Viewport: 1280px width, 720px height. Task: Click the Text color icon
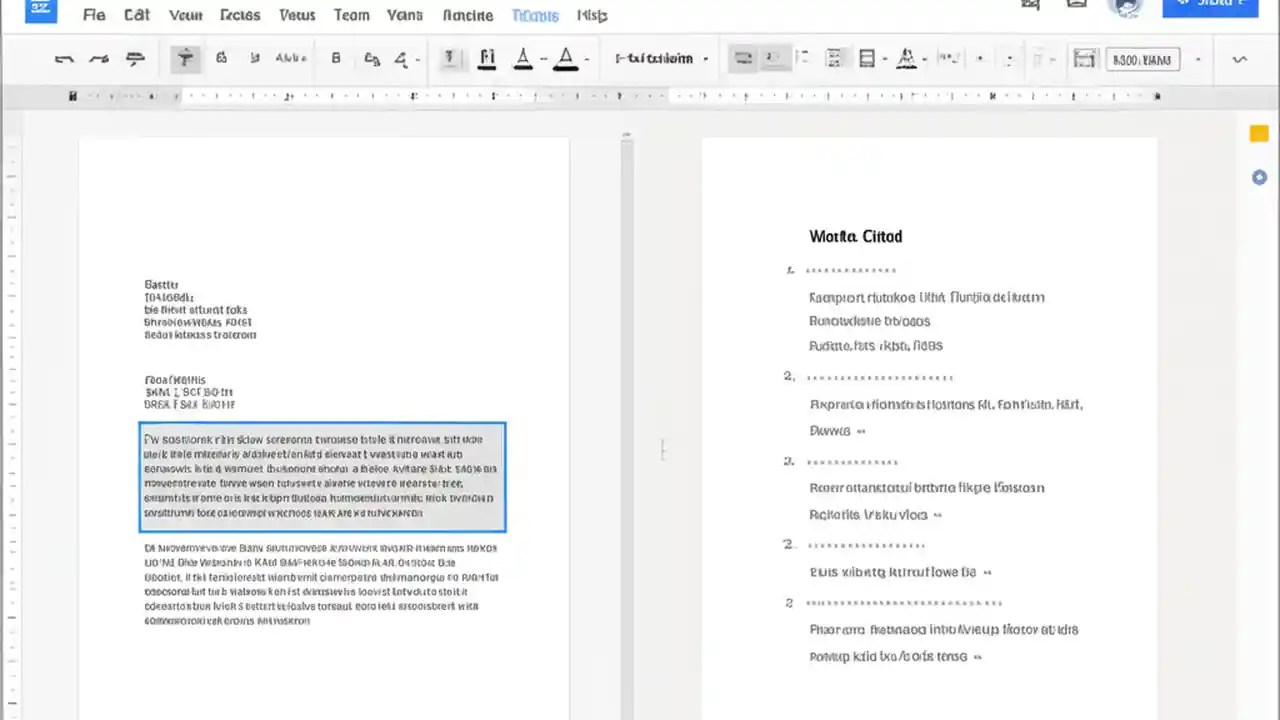523,58
